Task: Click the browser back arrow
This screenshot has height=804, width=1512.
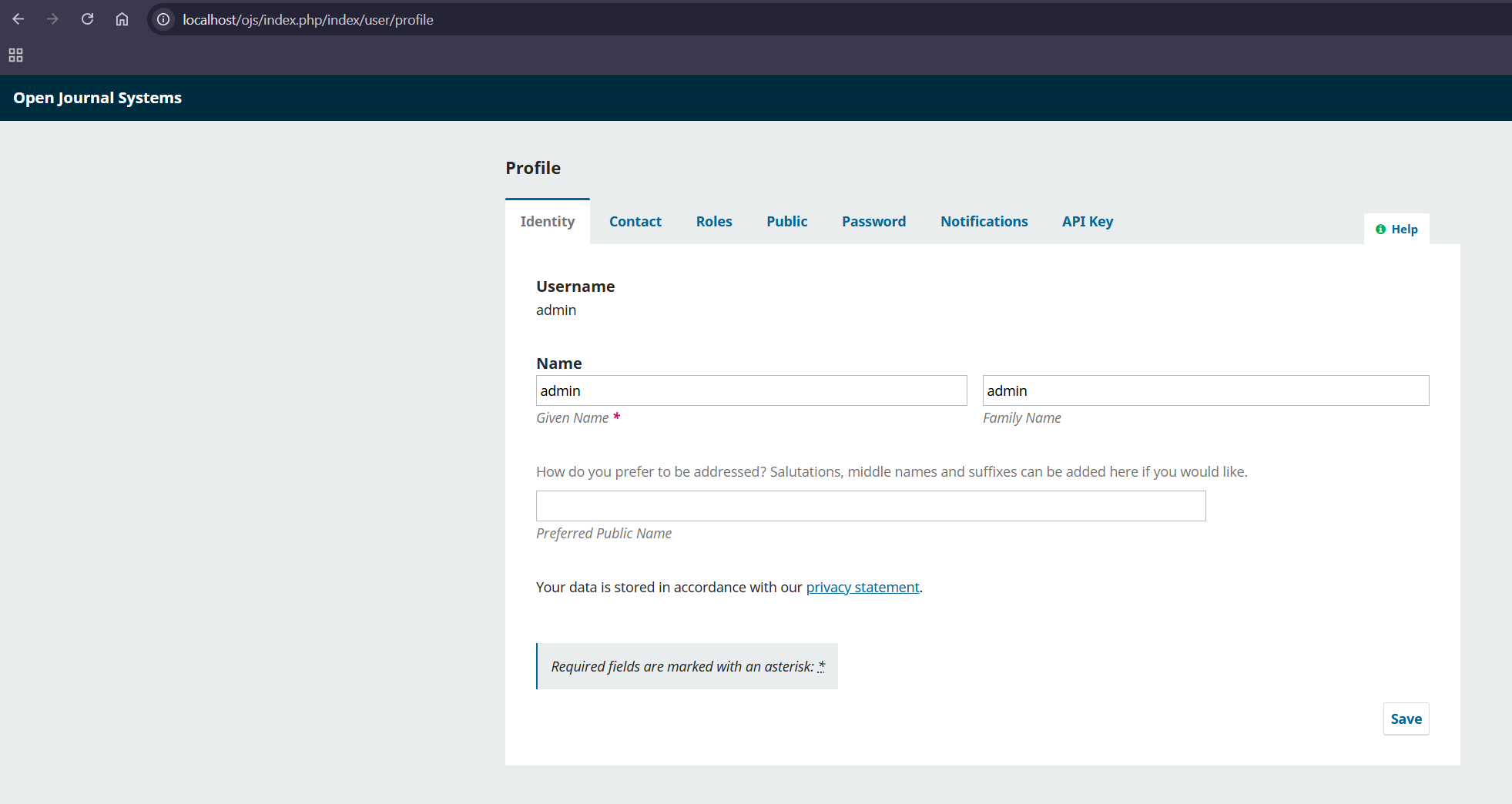Action: (18, 19)
